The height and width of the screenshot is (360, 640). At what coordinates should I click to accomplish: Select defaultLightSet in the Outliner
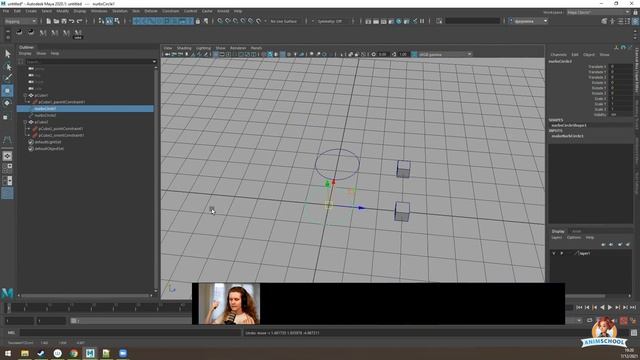pos(47,142)
